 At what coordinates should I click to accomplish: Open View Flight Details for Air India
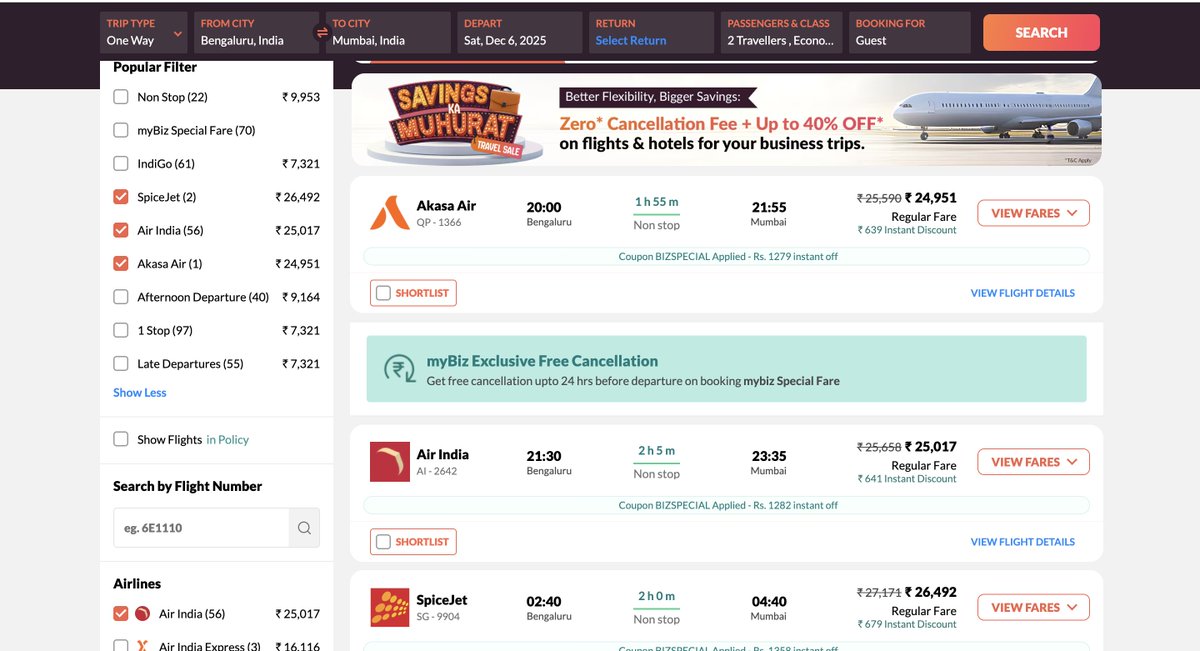point(1022,542)
